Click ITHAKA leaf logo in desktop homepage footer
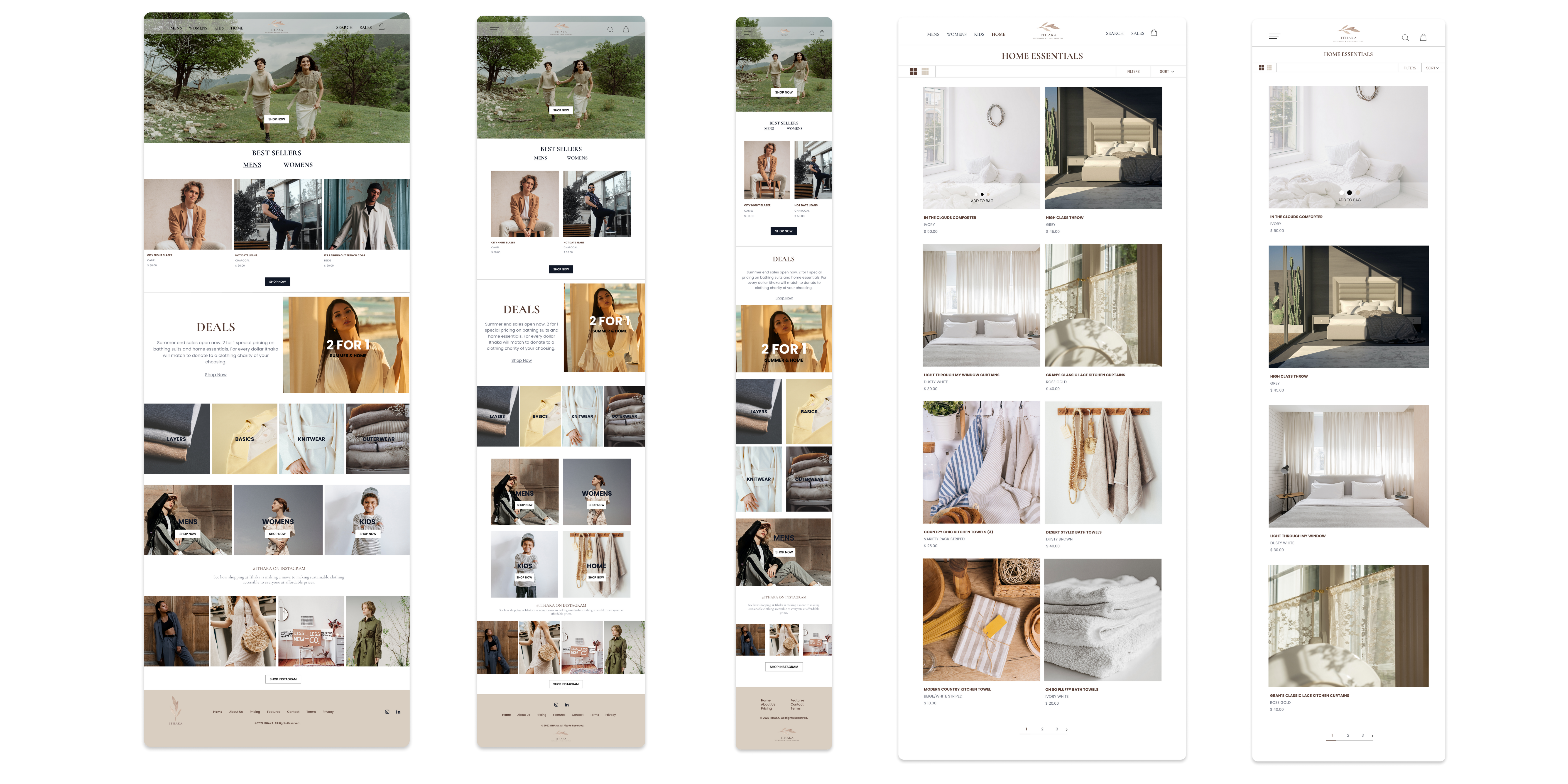Image resolution: width=1568 pixels, height=784 pixels. 175,710
